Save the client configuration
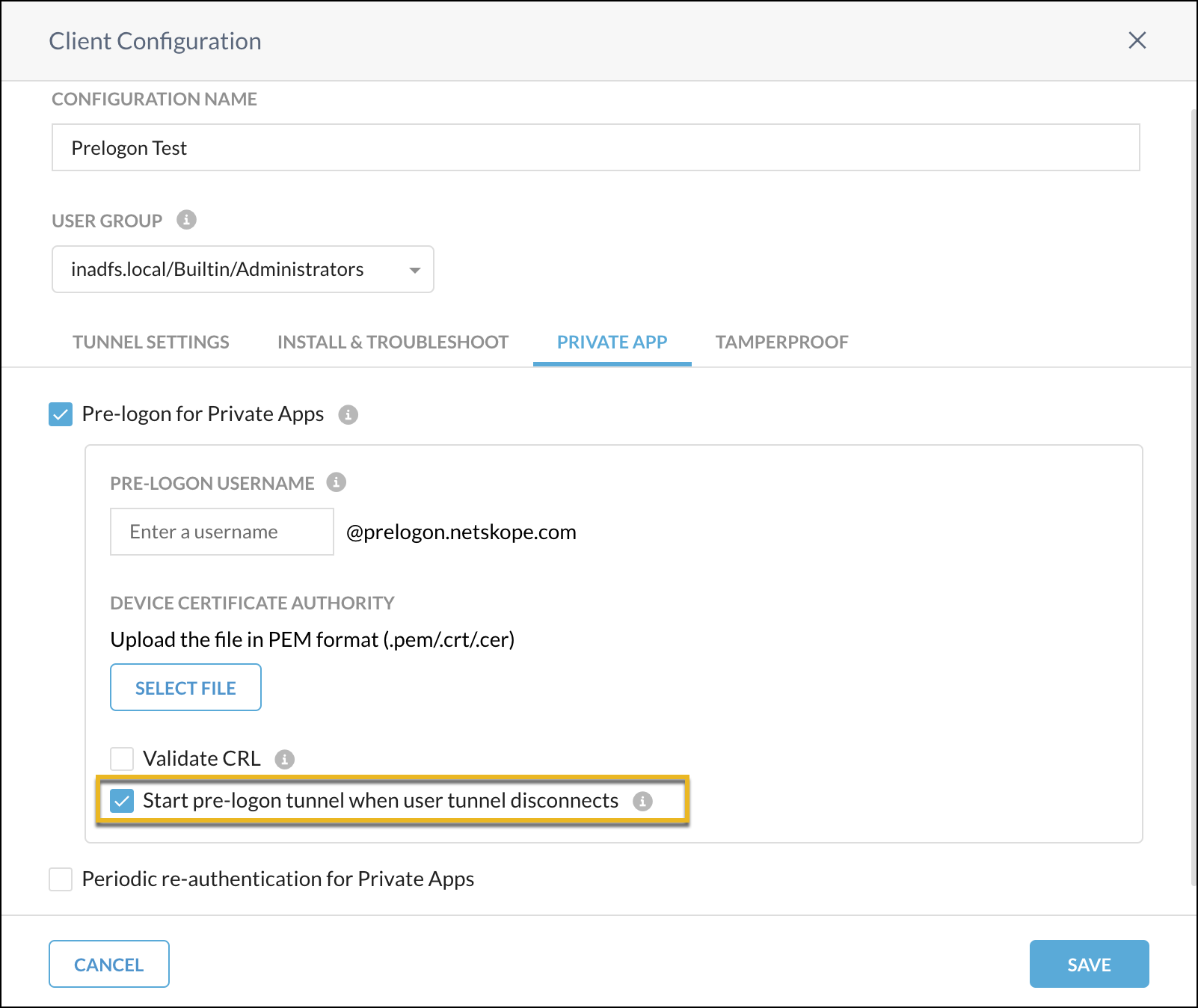The image size is (1198, 1008). click(1089, 964)
